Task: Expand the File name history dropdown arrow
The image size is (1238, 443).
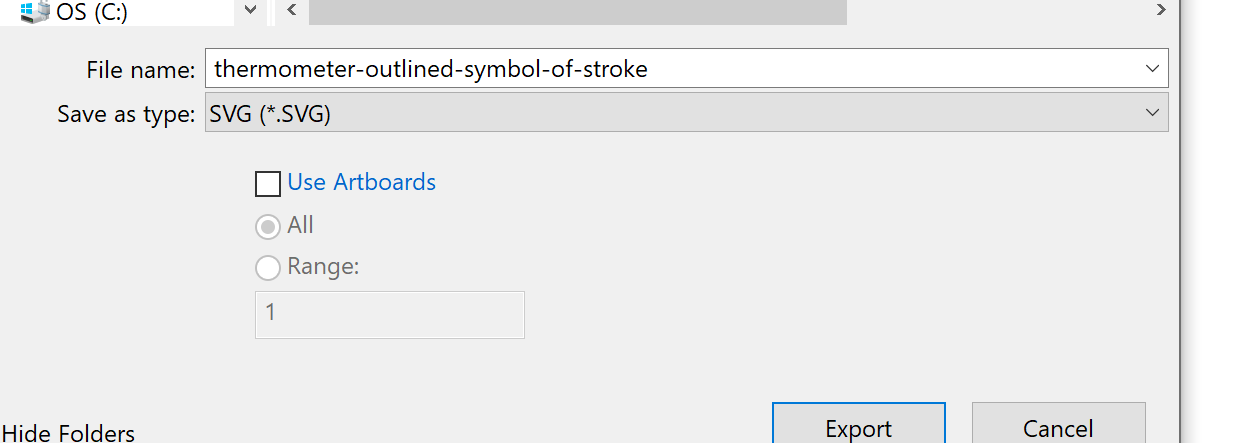Action: 1151,69
